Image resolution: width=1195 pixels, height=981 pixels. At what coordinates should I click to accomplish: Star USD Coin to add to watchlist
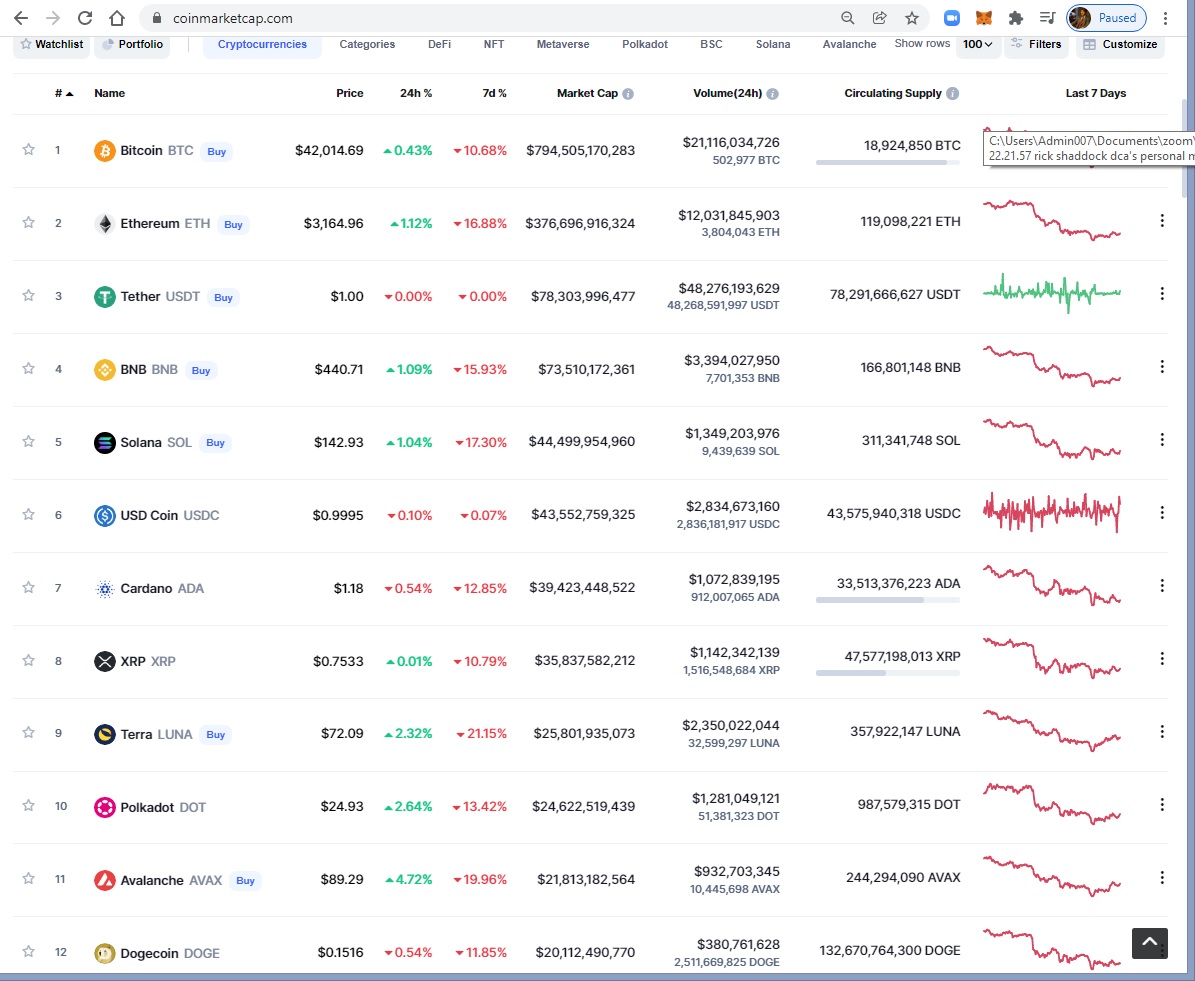pos(28,515)
